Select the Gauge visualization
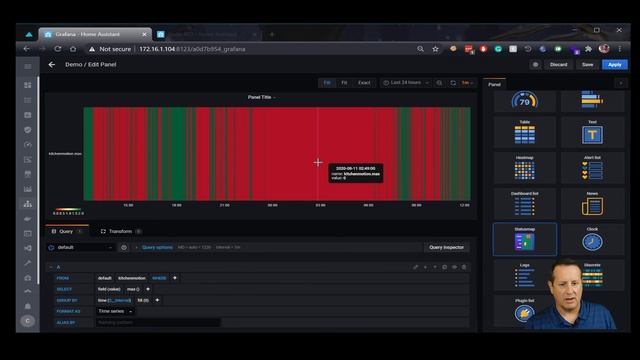Screen dimensions: 640x360 (524, 101)
